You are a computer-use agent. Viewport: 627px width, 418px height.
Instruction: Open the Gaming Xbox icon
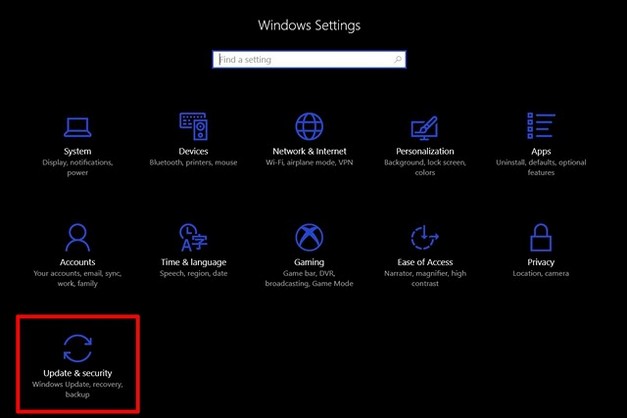click(x=309, y=237)
